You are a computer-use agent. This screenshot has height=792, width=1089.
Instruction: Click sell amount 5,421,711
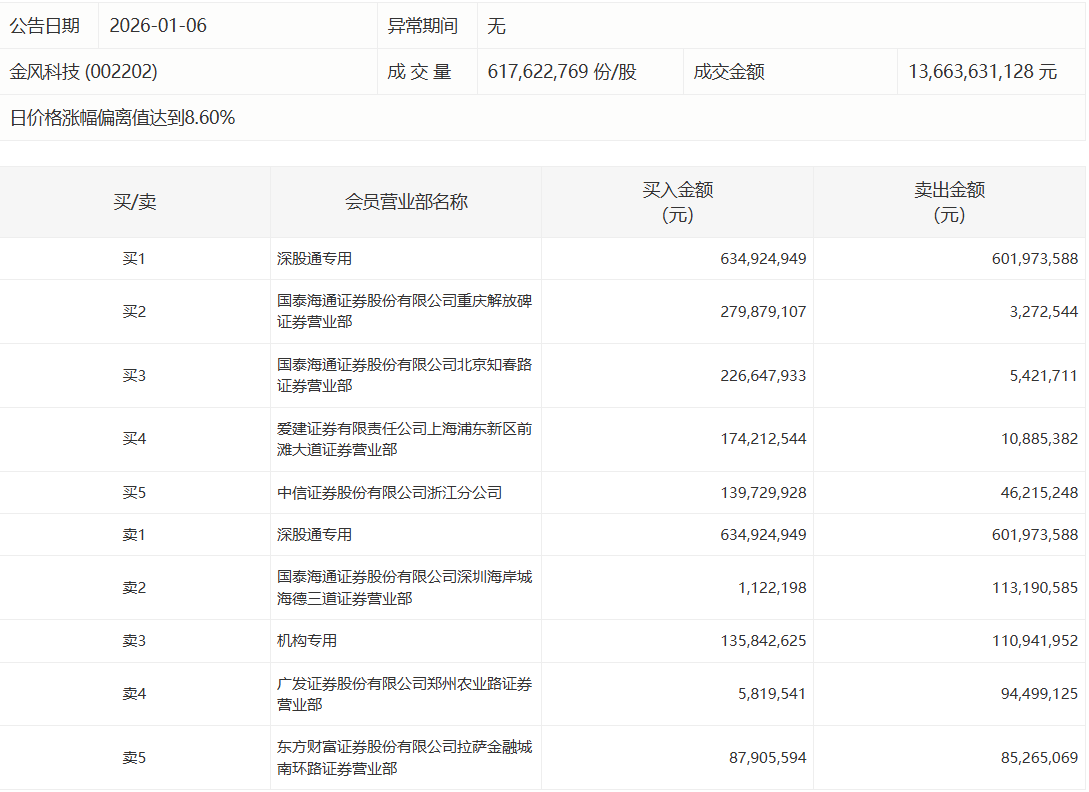[1044, 375]
